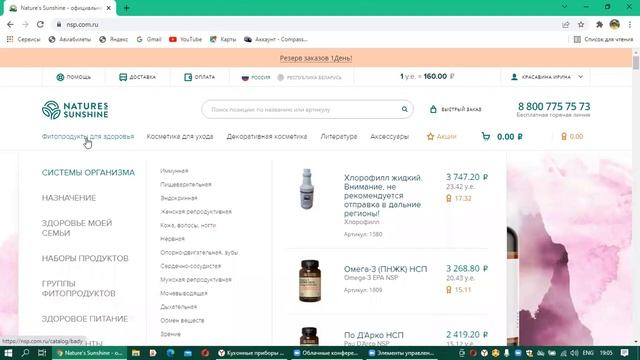The width and height of the screenshot is (640, 360).
Task: Select Россия country option
Action: (256, 78)
